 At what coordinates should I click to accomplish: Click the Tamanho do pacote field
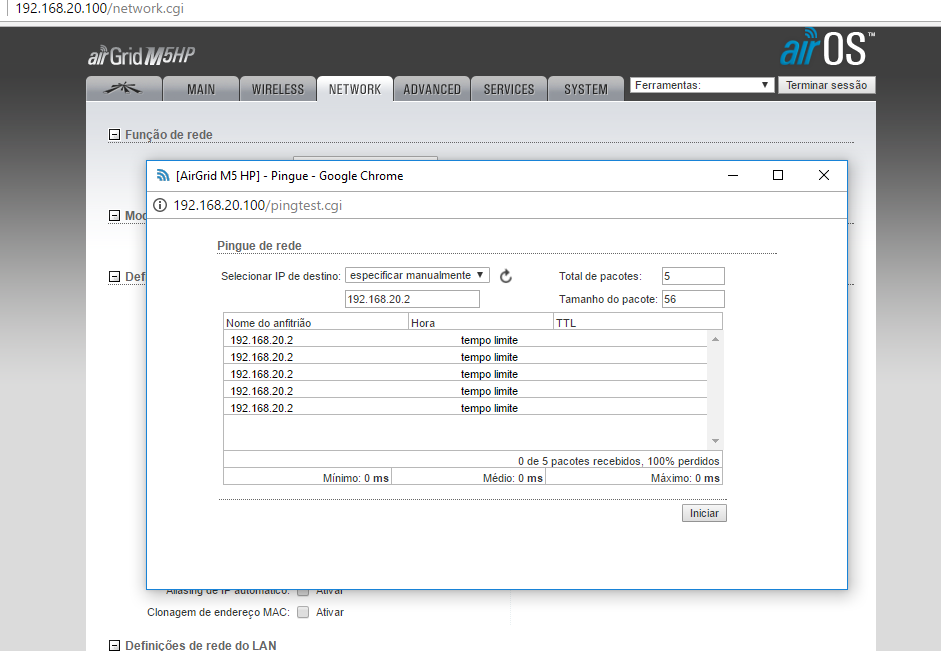click(693, 299)
